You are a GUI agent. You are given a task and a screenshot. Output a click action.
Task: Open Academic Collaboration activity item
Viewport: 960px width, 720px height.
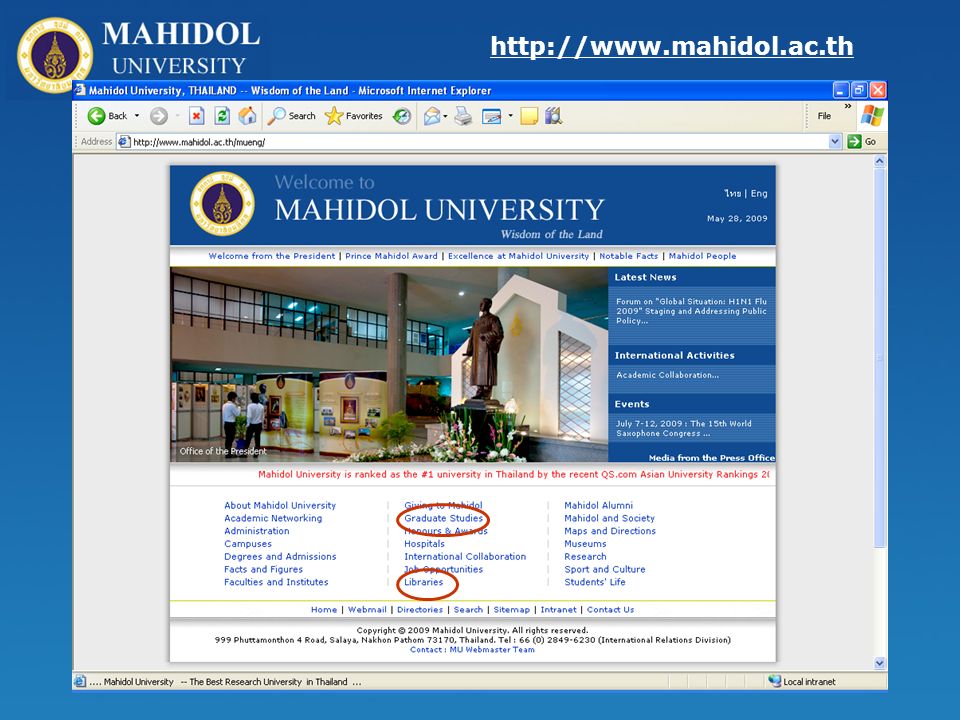pyautogui.click(x=667, y=375)
